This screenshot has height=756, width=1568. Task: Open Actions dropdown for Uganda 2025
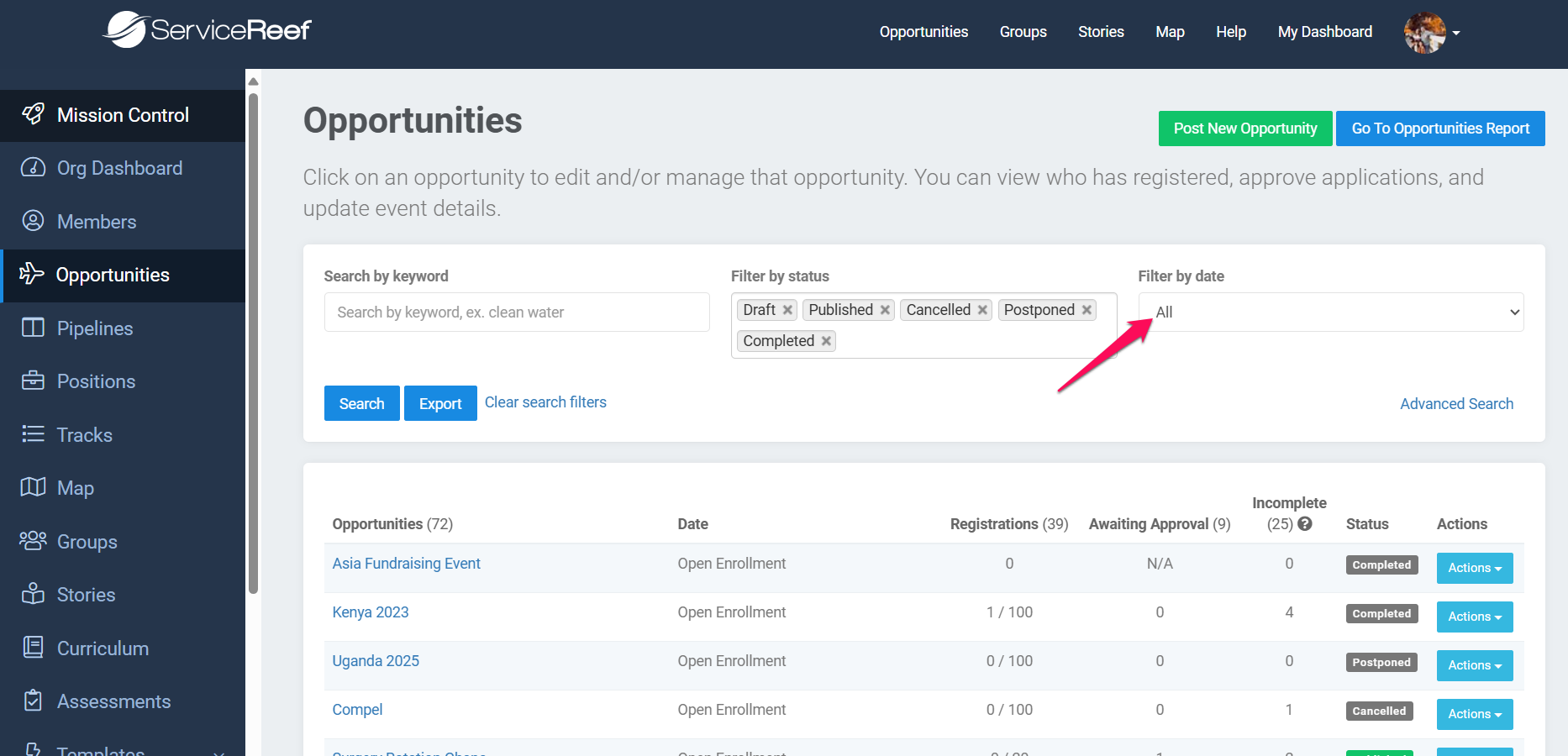pos(1475,665)
